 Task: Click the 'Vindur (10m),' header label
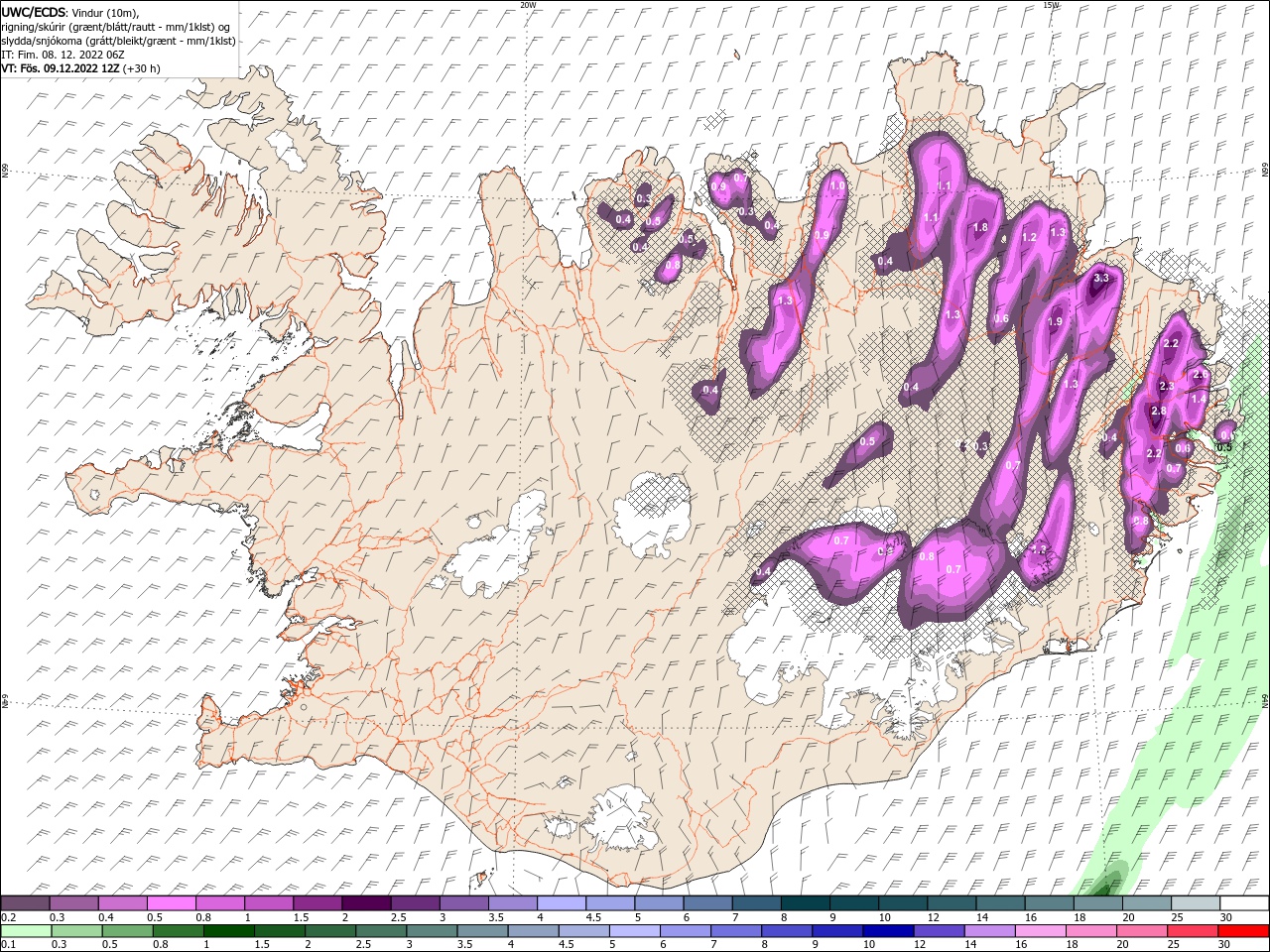click(106, 12)
